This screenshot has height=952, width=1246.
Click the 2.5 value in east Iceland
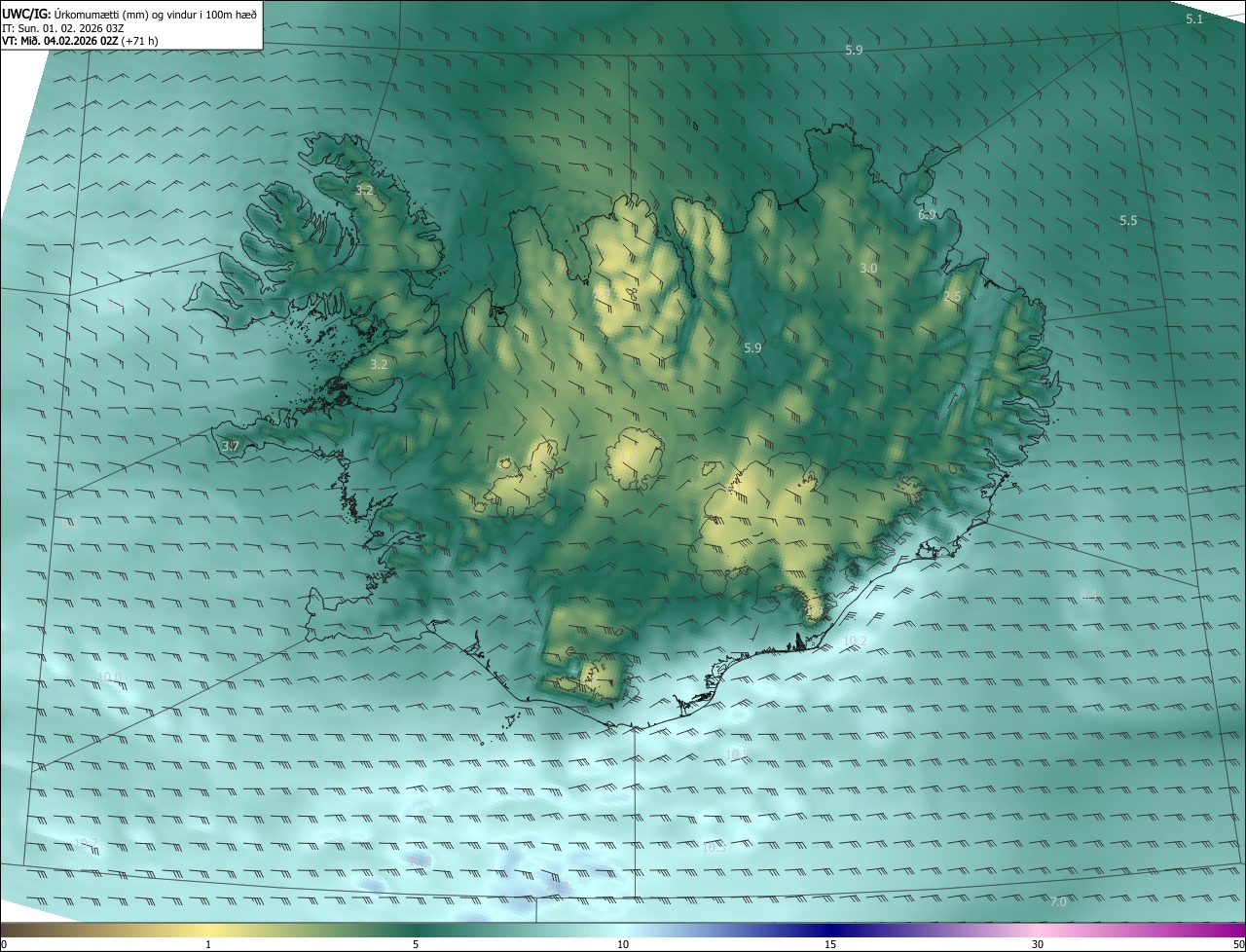coord(952,296)
